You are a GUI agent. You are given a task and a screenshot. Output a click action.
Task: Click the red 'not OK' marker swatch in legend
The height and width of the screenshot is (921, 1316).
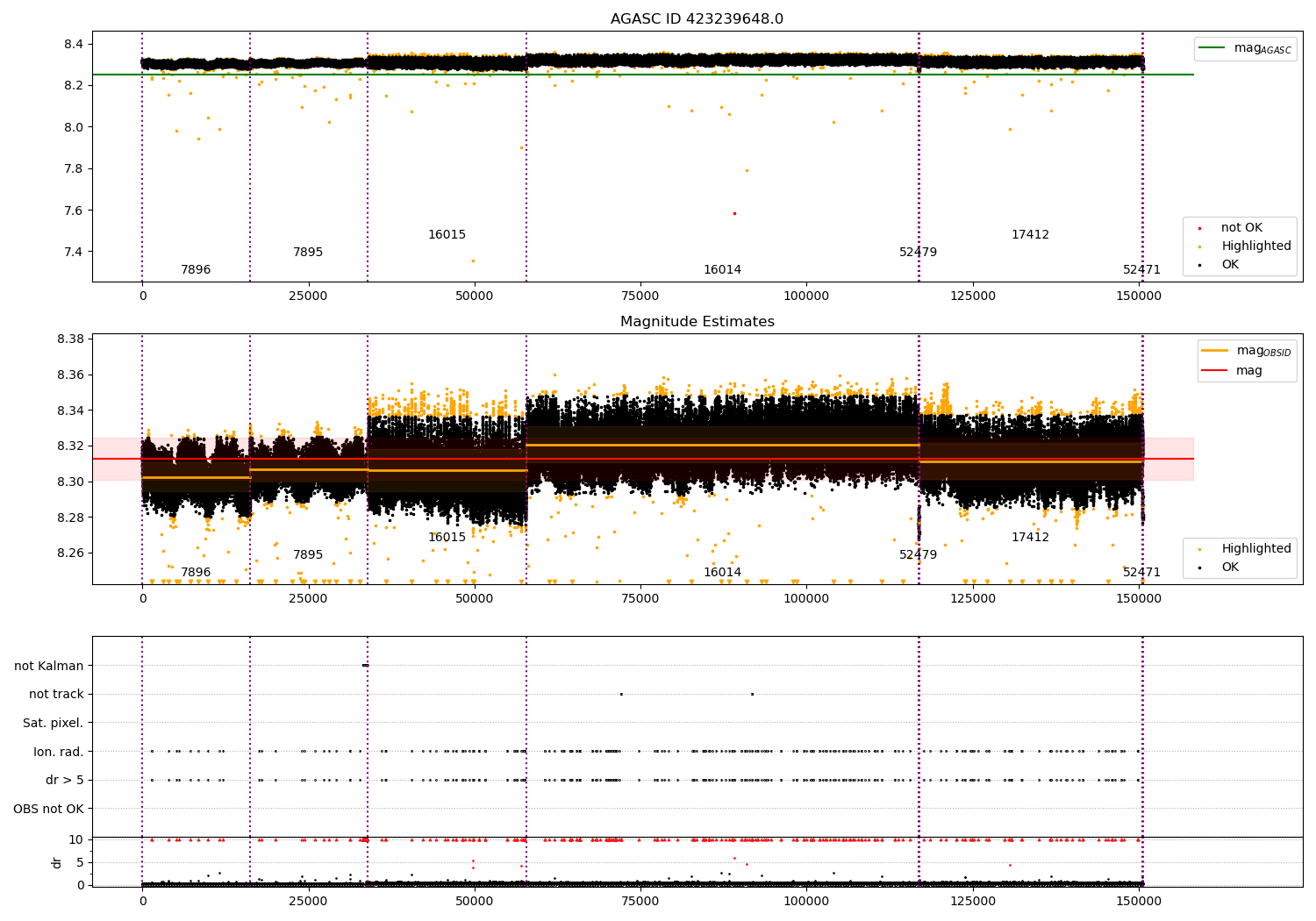click(x=1199, y=228)
